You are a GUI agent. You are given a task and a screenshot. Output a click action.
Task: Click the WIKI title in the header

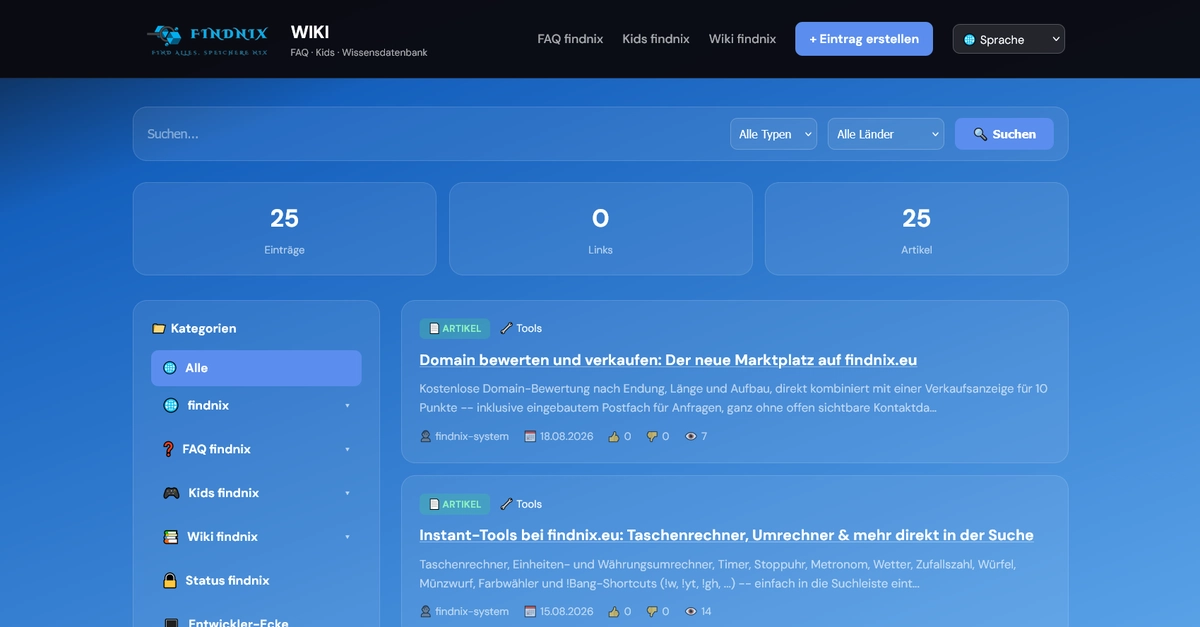coord(310,32)
